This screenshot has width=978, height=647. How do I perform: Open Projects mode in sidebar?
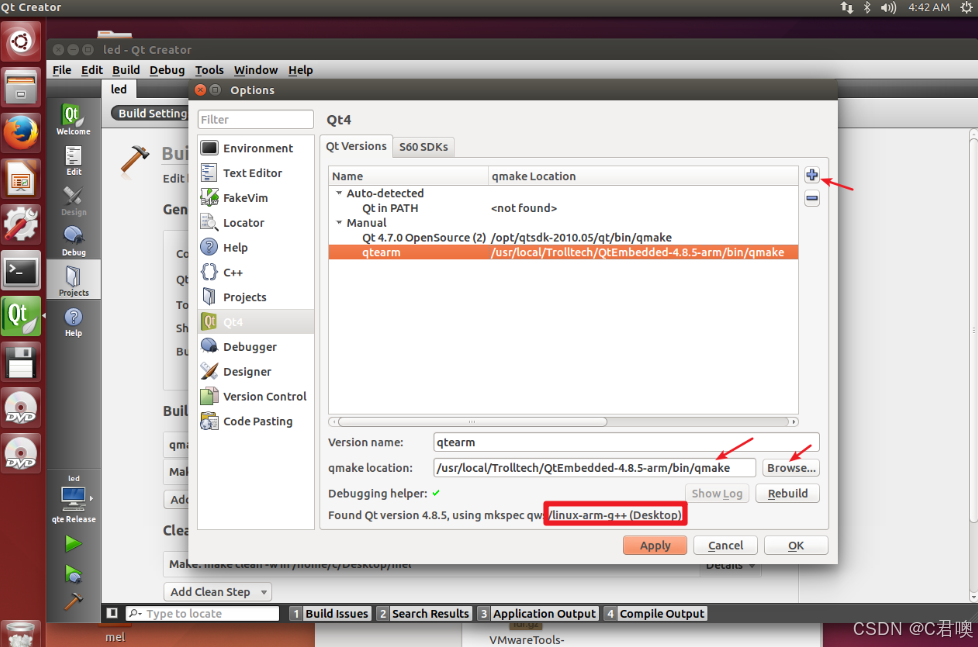(x=74, y=281)
